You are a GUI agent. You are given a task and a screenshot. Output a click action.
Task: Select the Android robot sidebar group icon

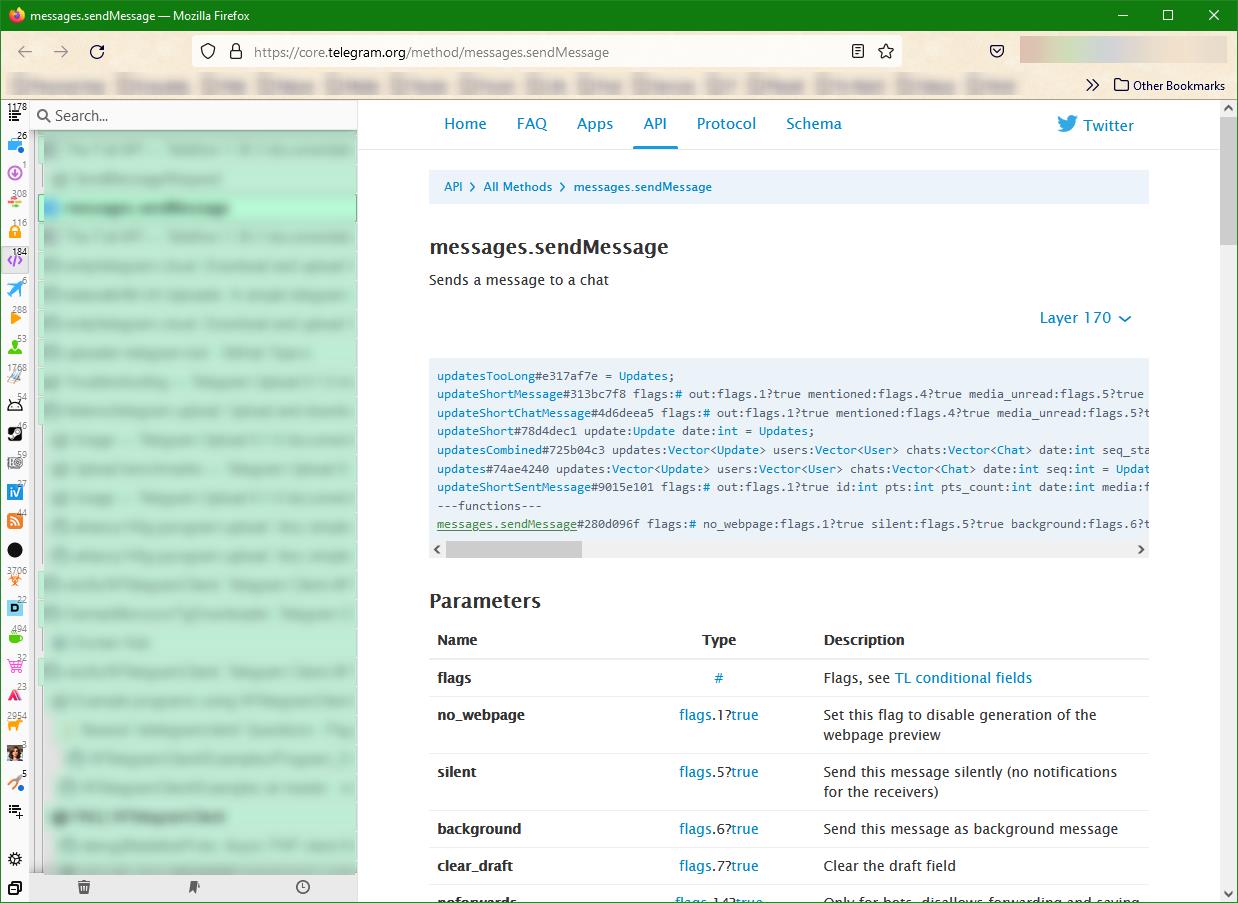tap(15, 405)
